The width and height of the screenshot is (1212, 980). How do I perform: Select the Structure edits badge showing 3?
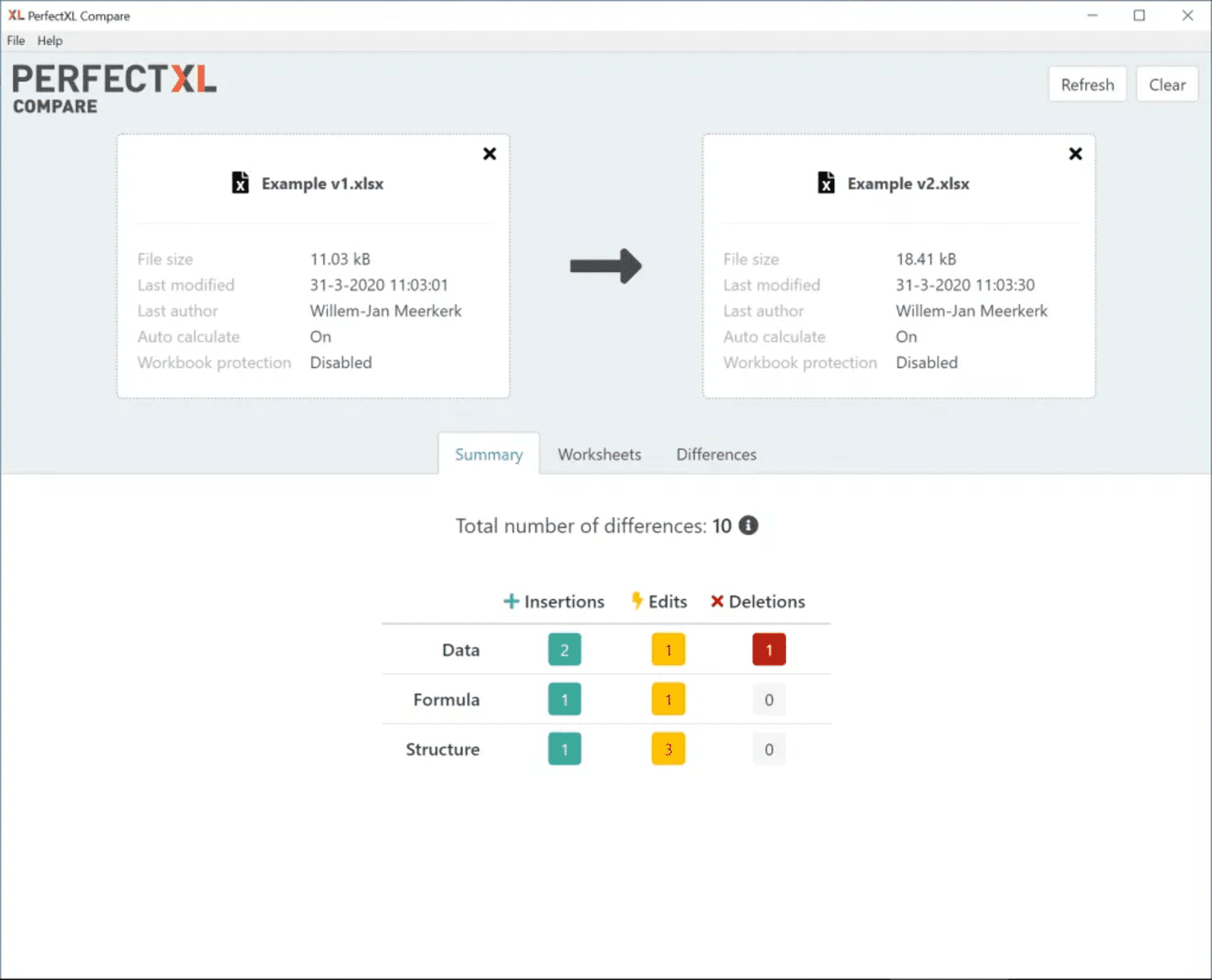point(669,749)
